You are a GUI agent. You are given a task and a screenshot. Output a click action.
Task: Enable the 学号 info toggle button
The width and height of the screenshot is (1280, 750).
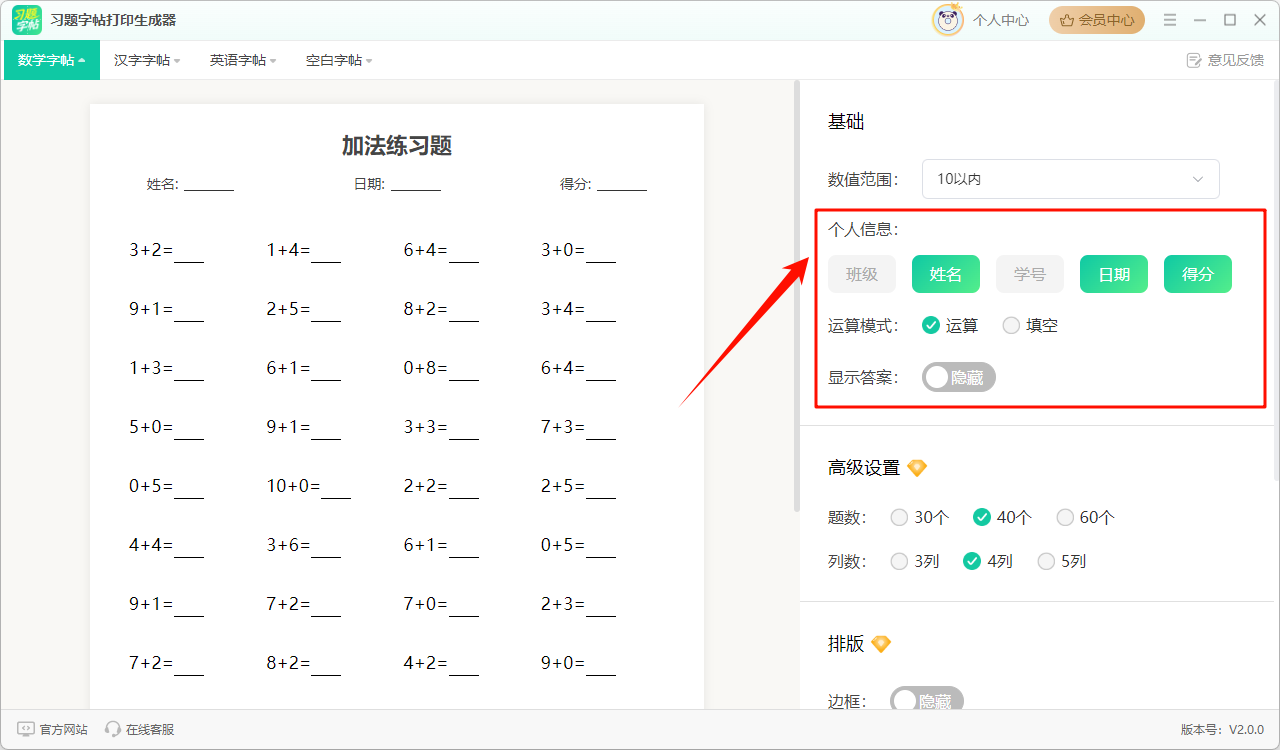pos(1030,274)
